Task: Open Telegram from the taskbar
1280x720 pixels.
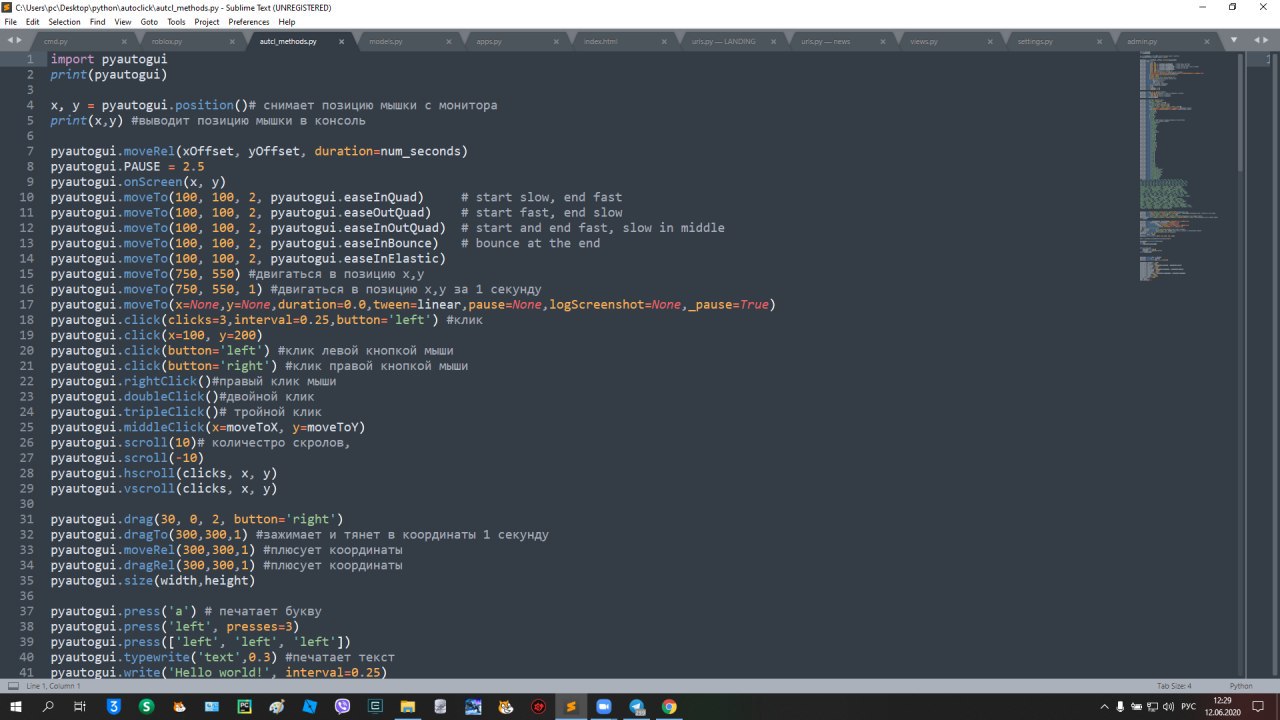Action: pos(637,706)
